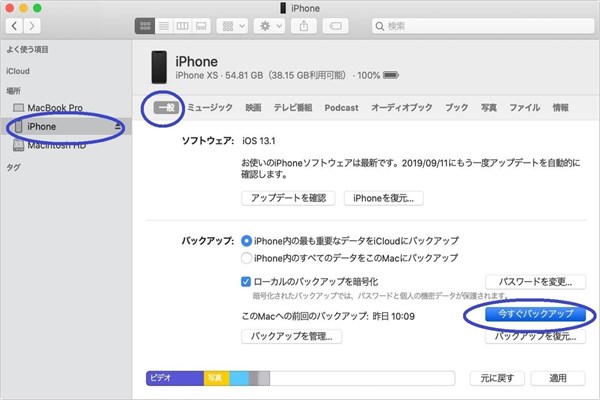Click the パスワードを変更 button

tap(535, 282)
